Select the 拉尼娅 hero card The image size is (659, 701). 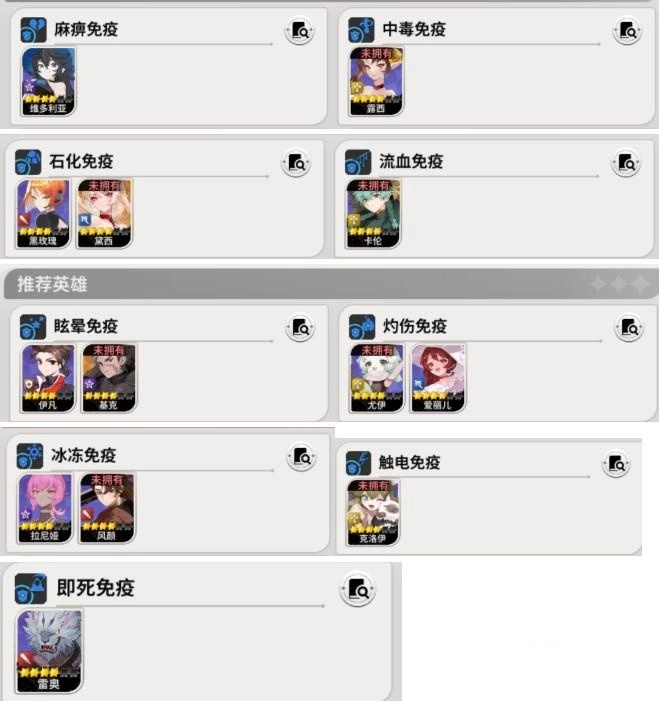45,508
